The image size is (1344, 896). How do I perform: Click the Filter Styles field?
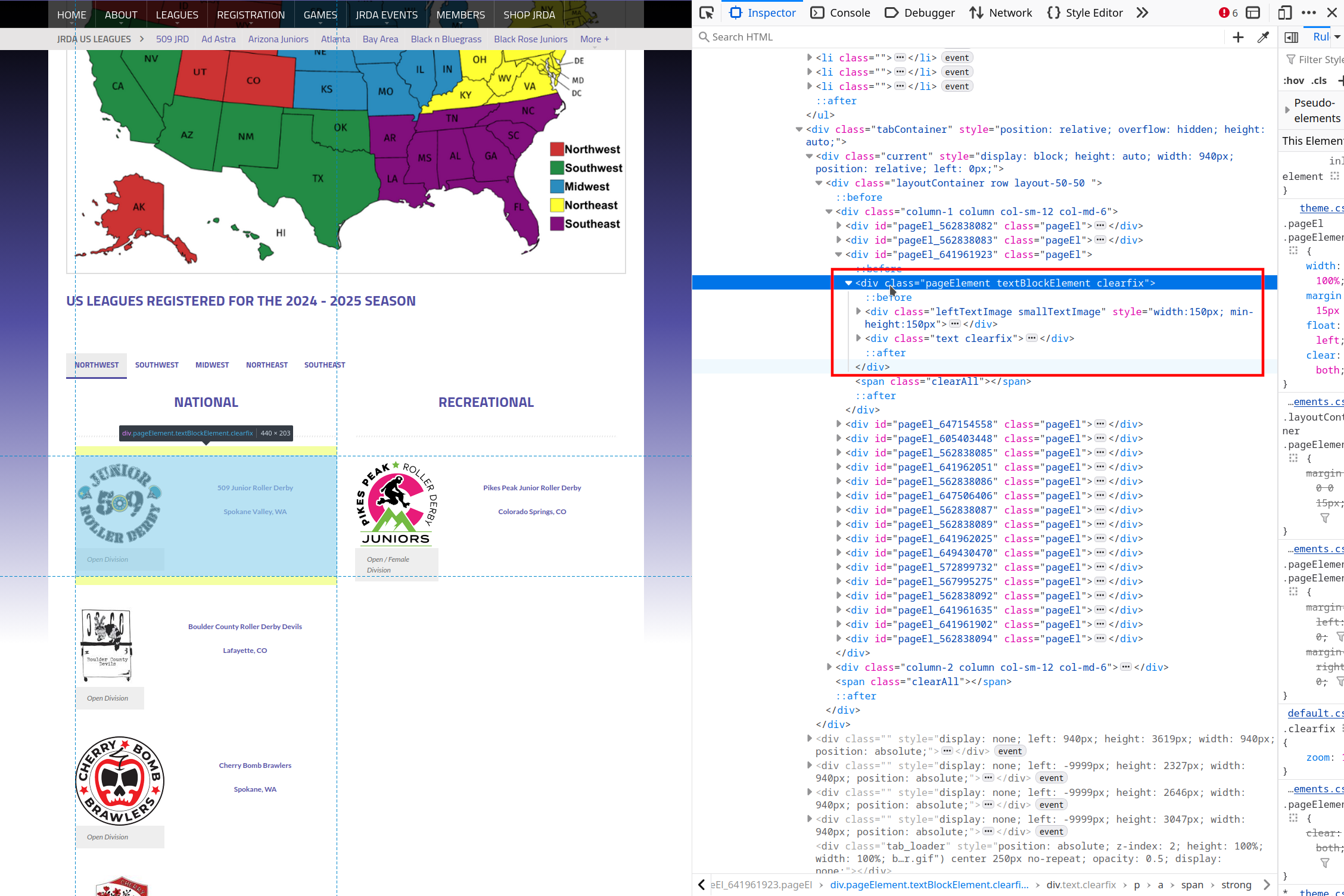[1315, 60]
